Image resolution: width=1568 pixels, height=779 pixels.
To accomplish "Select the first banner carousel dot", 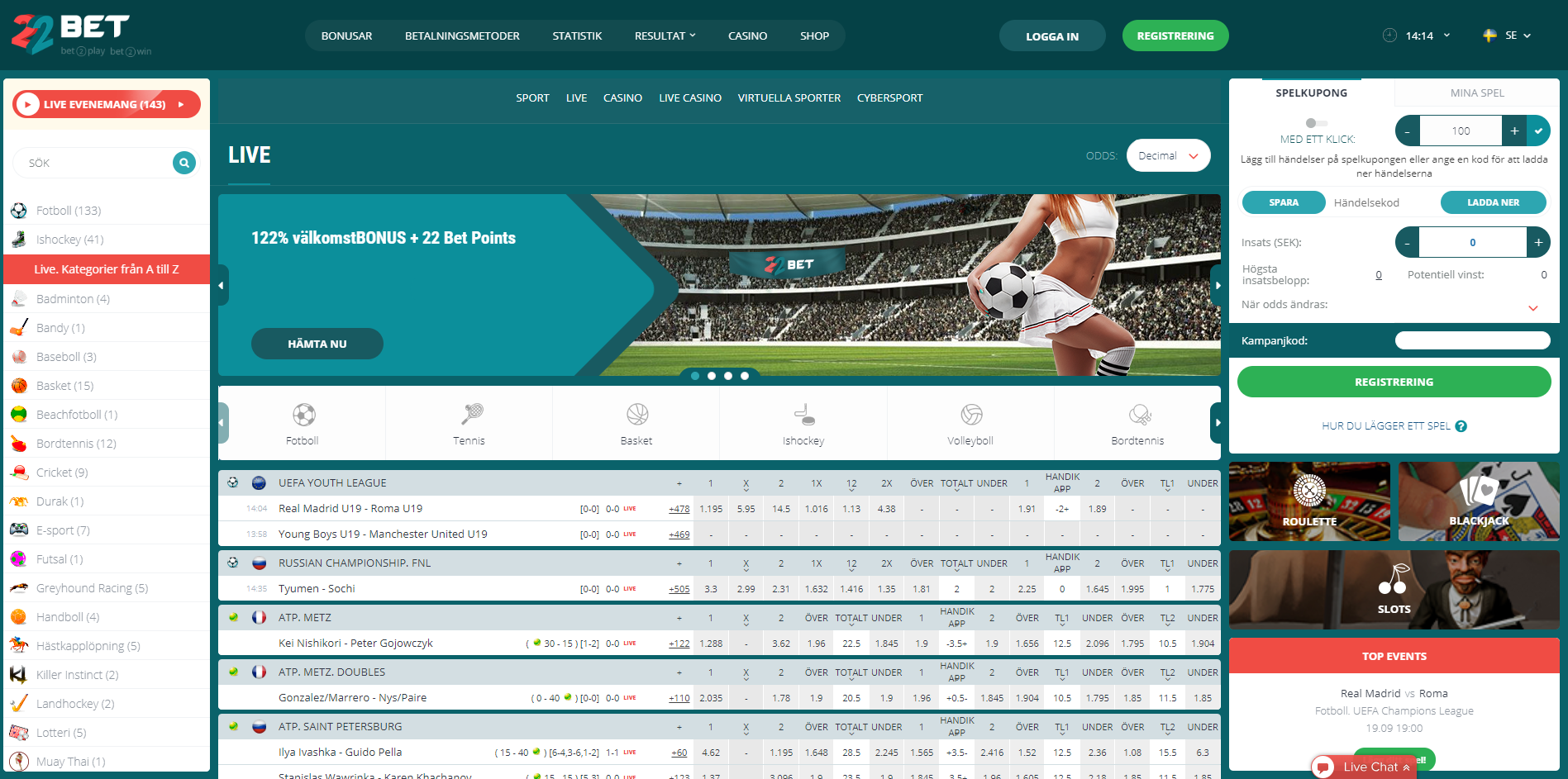I will [695, 376].
